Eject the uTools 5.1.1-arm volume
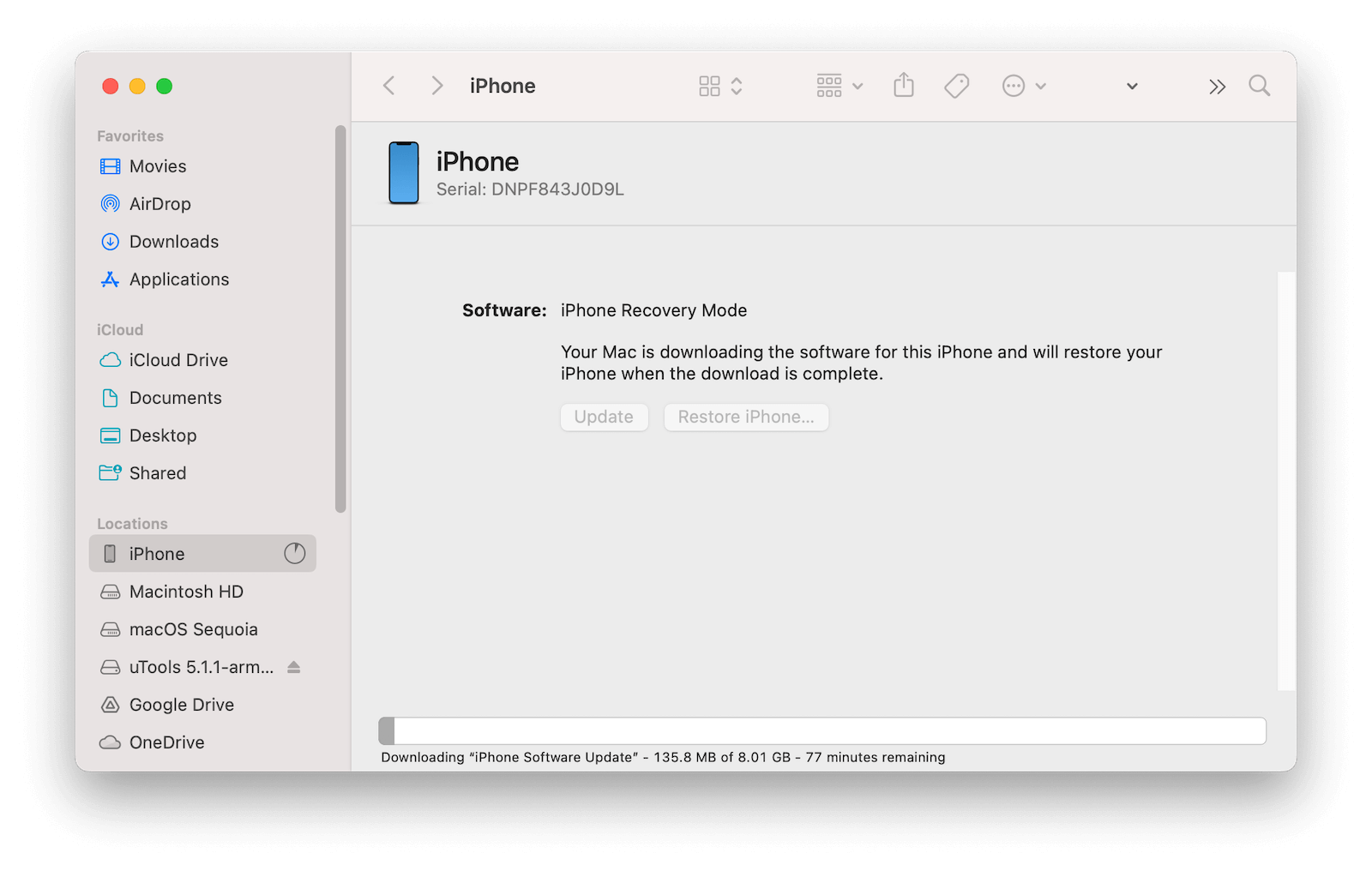The width and height of the screenshot is (1372, 871). 294,667
